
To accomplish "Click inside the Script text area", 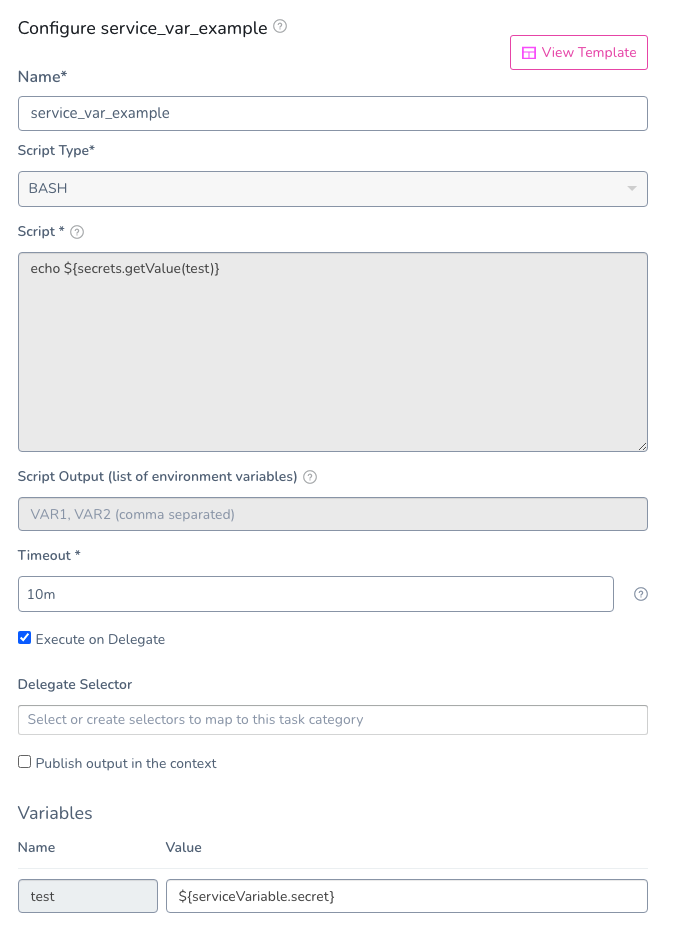I will click(333, 352).
